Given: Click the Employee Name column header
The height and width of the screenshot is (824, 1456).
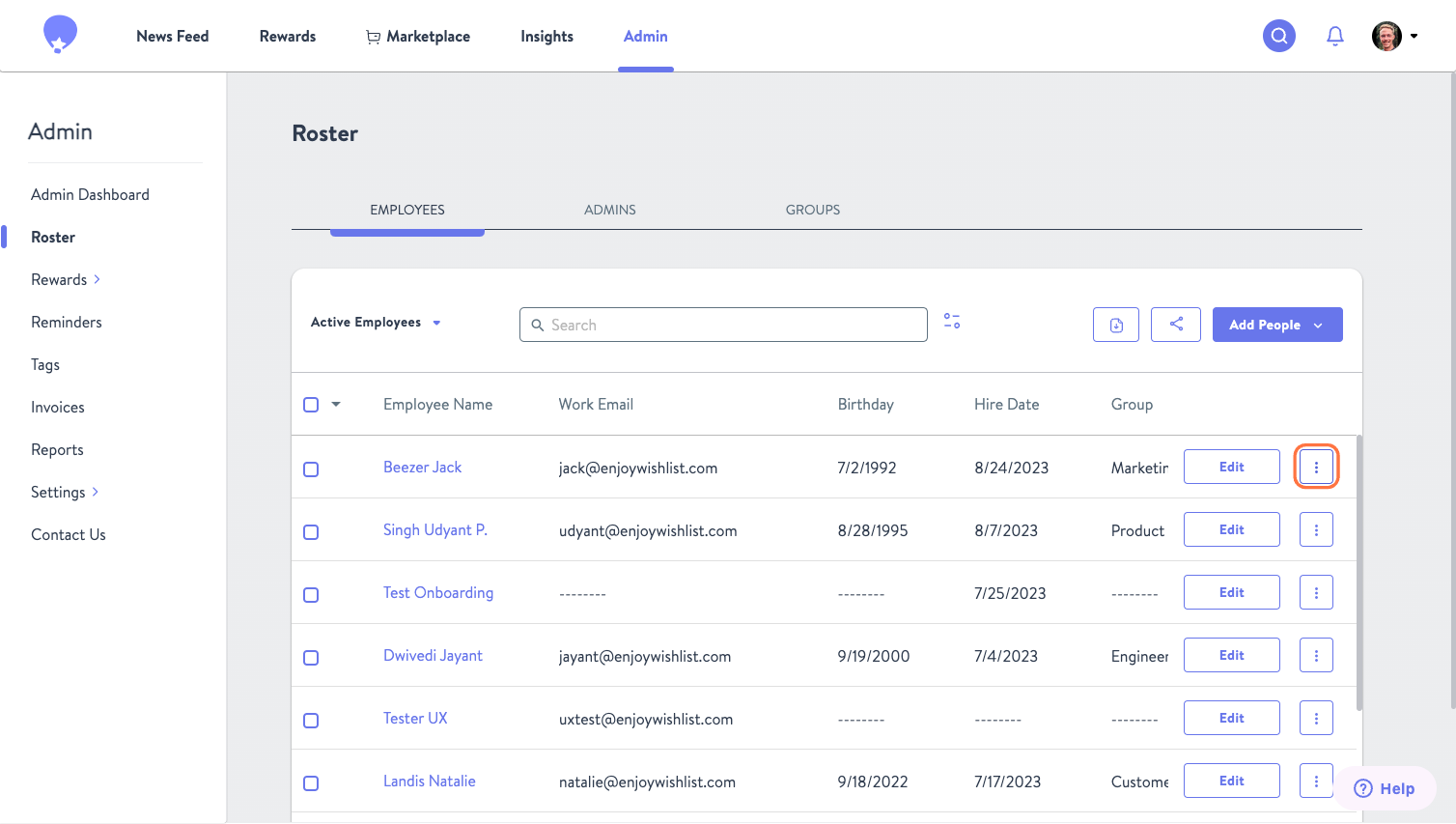Looking at the screenshot, I should click(437, 404).
